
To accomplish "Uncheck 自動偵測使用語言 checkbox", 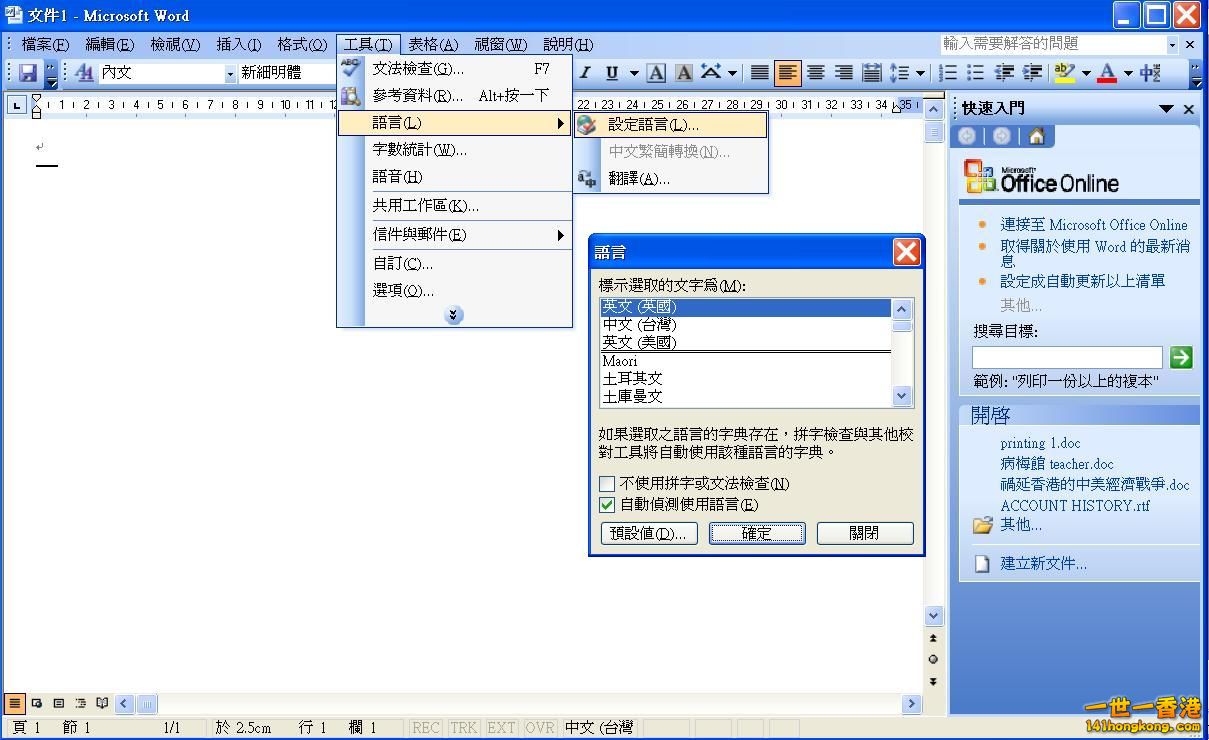I will click(607, 505).
